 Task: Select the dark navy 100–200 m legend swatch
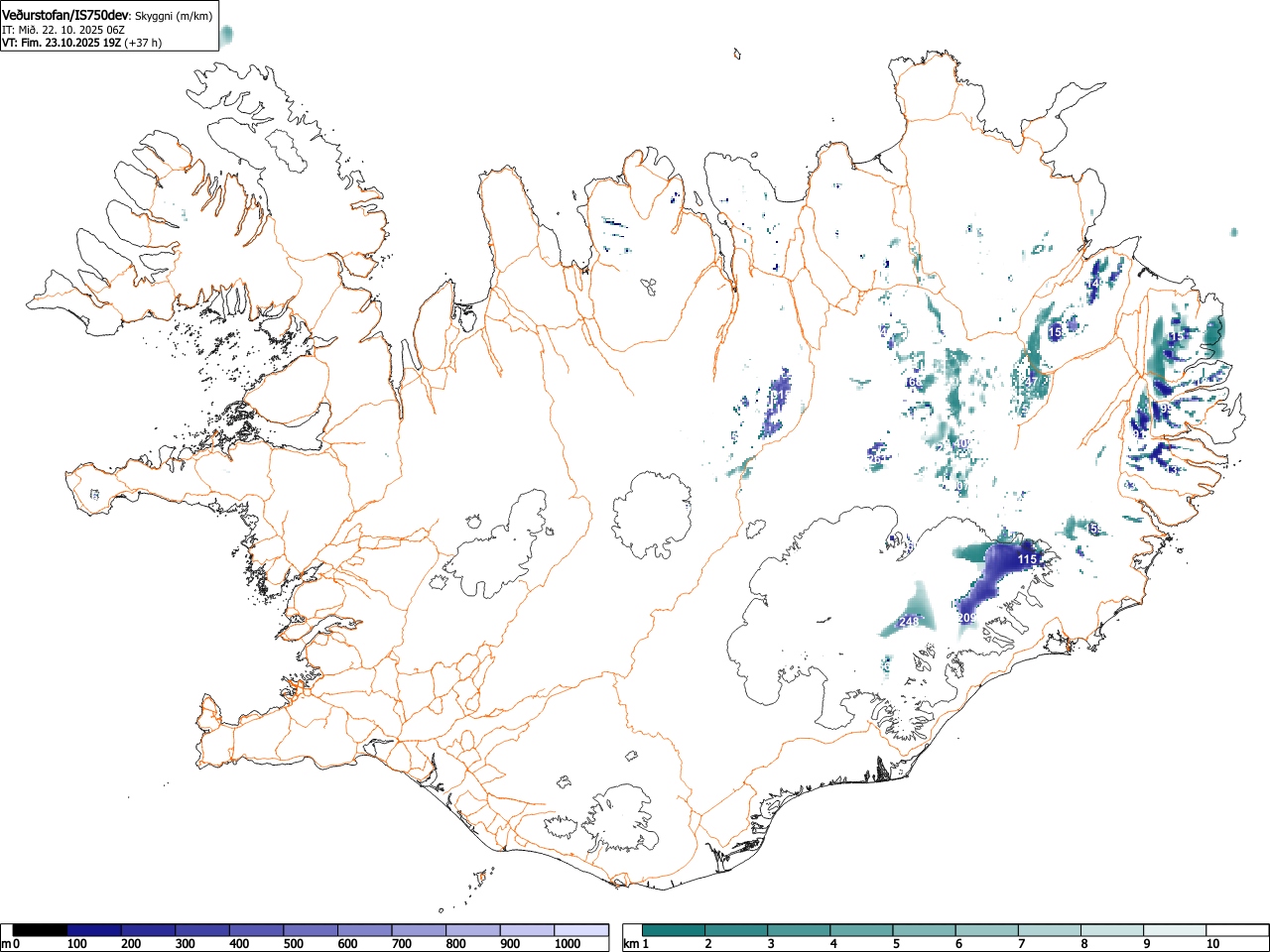click(94, 930)
